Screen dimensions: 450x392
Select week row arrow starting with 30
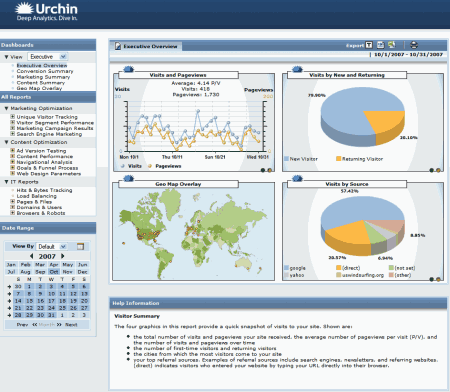click(x=9, y=287)
